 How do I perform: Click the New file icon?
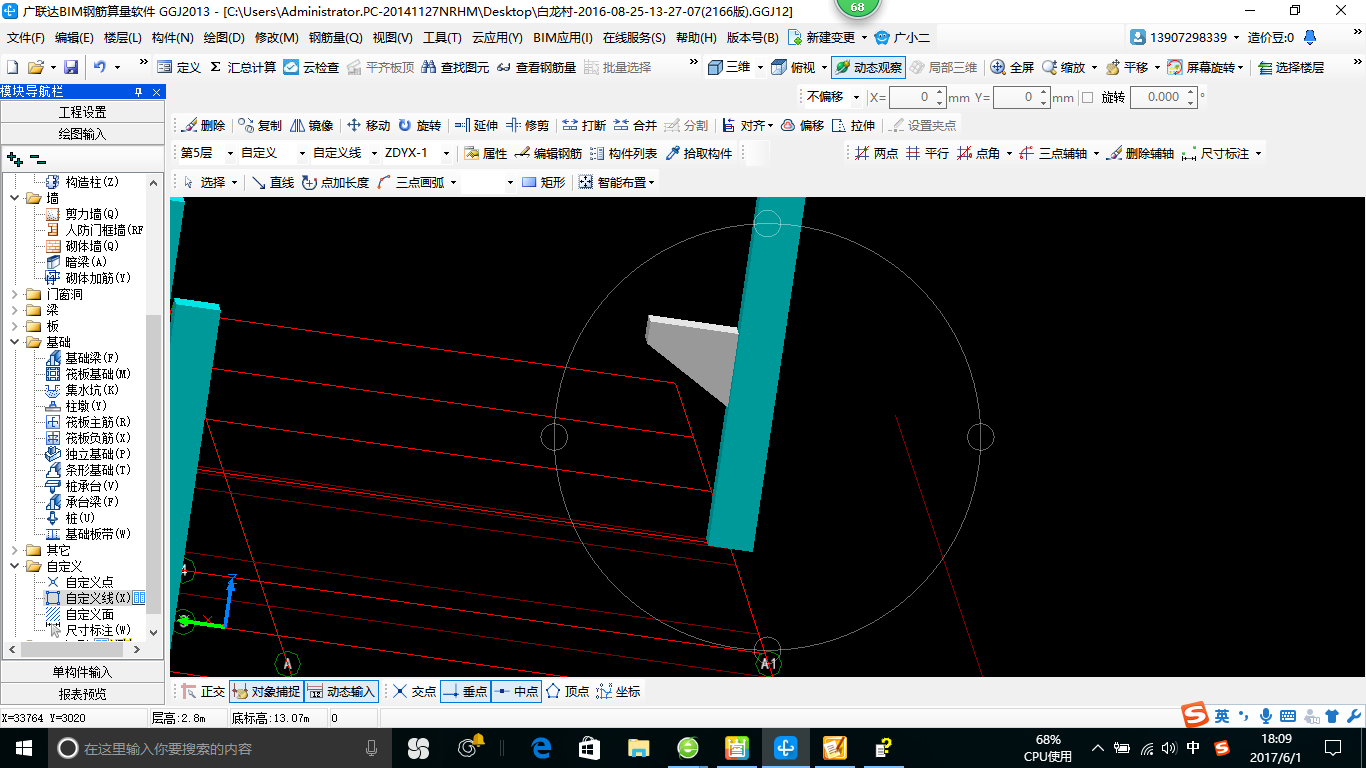click(13, 67)
